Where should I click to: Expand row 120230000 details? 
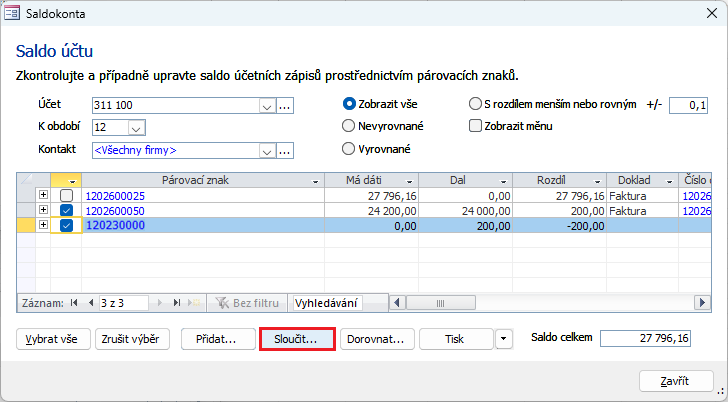[43, 225]
